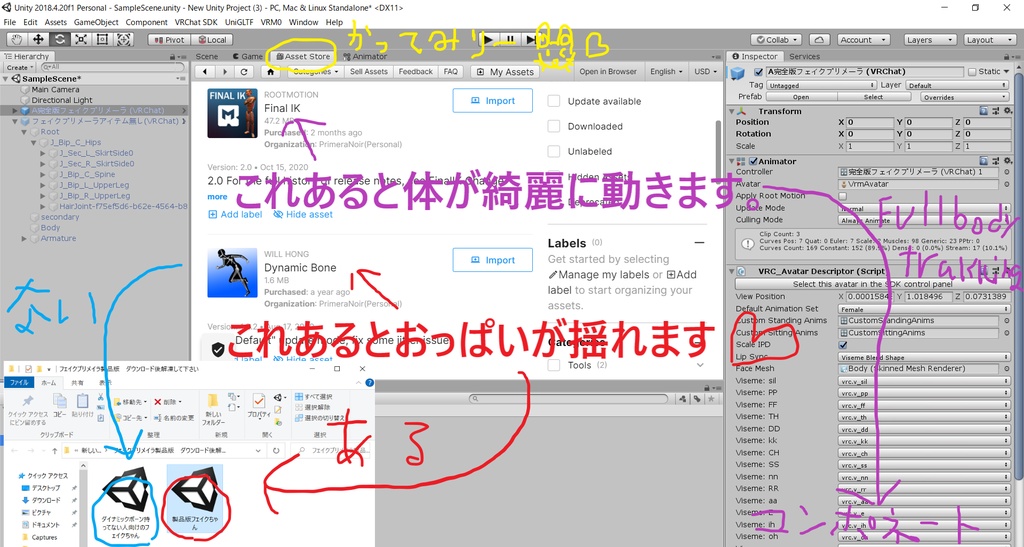Open the Collab dropdown

pos(775,40)
